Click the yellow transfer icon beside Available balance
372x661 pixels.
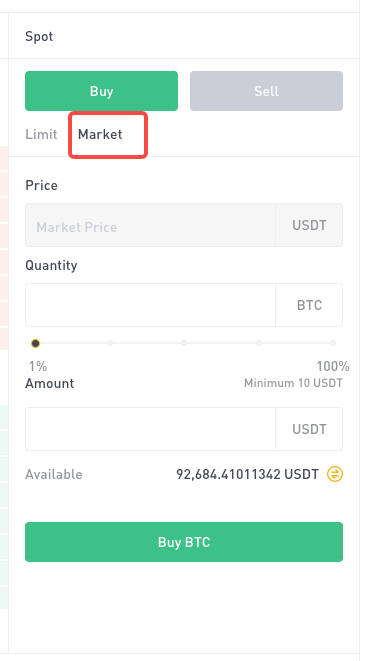click(x=335, y=474)
